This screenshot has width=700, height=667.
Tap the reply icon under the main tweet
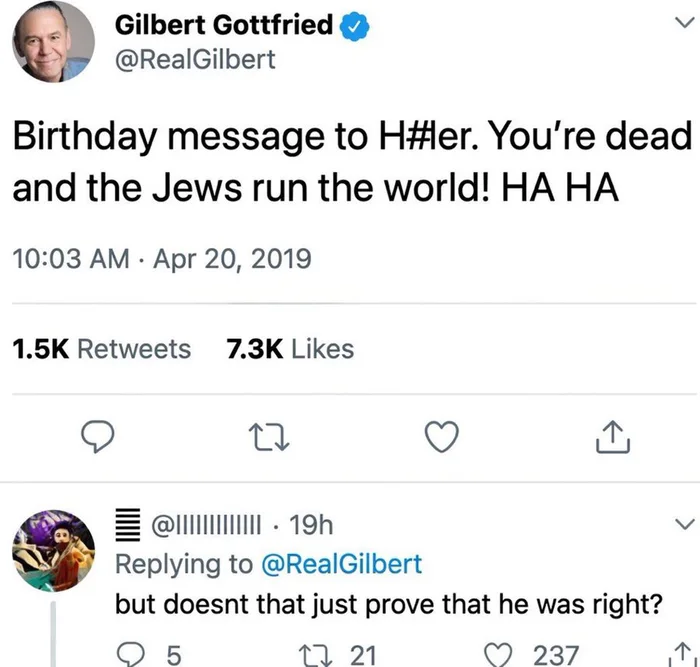coord(97,437)
